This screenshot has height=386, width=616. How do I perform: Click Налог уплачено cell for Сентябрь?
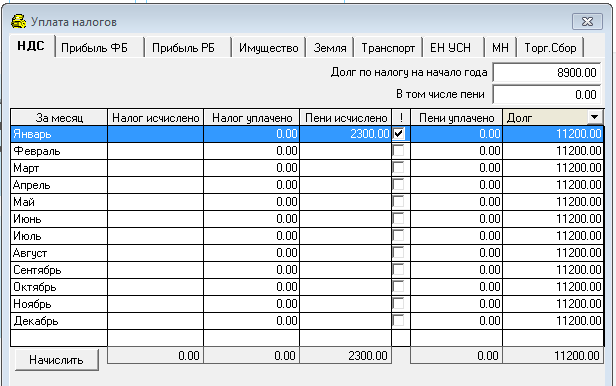pos(252,270)
